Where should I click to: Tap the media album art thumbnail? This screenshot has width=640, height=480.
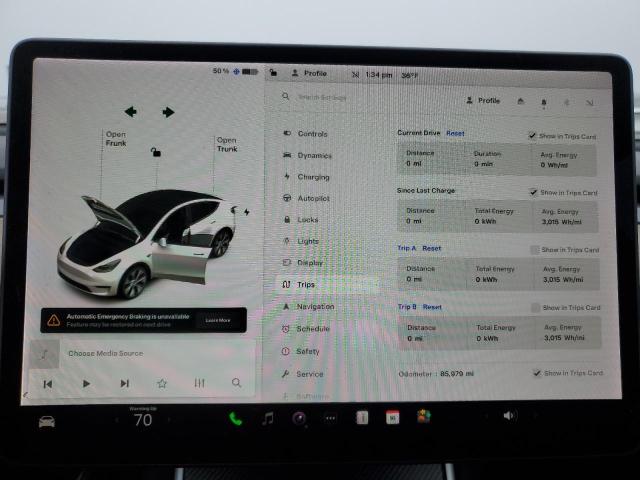44,354
